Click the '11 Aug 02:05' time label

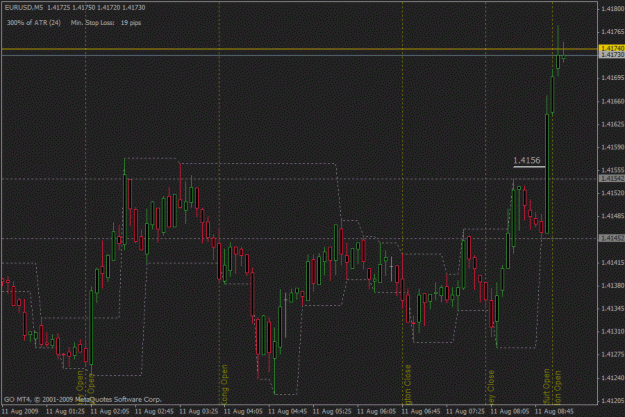tap(110, 411)
